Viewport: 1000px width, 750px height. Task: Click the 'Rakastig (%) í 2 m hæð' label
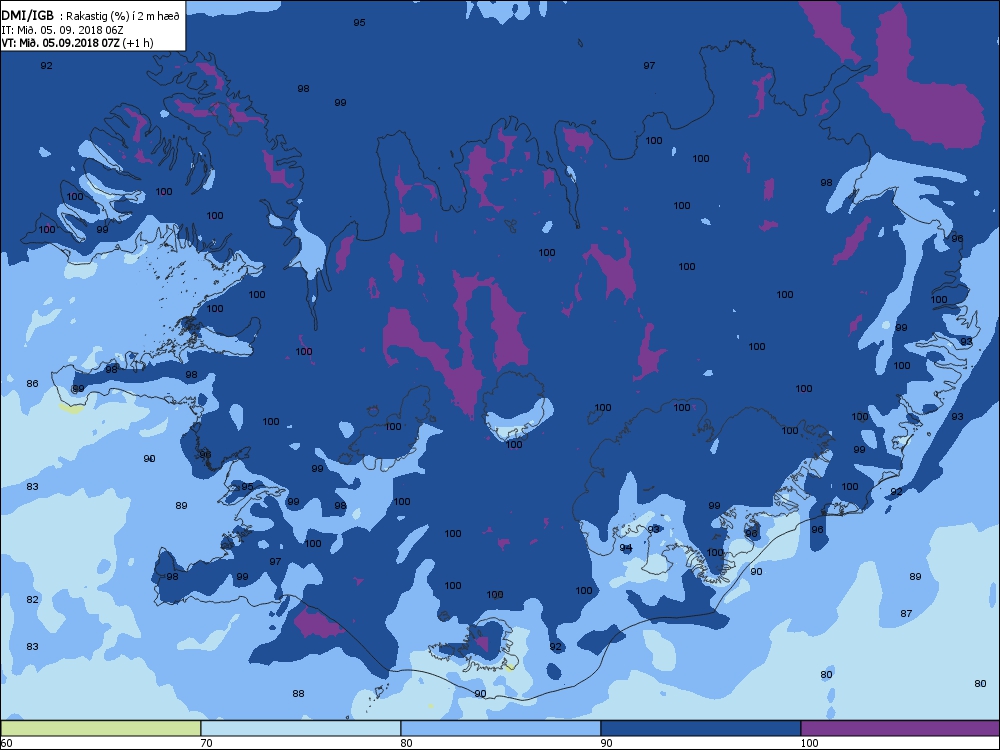[x=124, y=17]
